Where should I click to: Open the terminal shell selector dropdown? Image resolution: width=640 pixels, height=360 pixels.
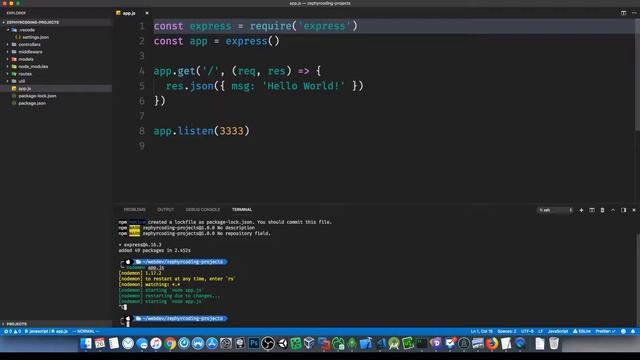click(x=555, y=210)
